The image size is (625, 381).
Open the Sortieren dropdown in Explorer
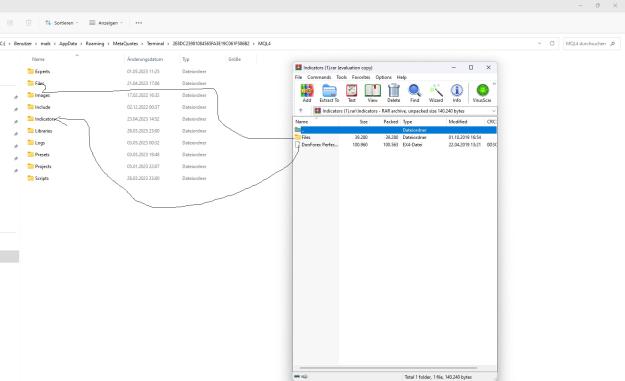(61, 23)
